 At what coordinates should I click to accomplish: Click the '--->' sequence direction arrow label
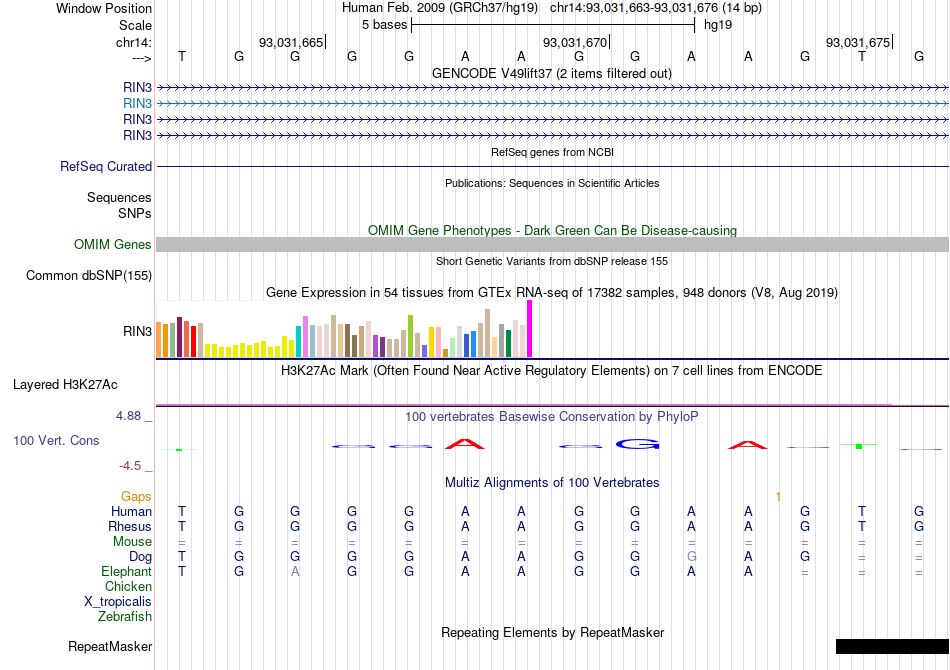click(x=142, y=58)
